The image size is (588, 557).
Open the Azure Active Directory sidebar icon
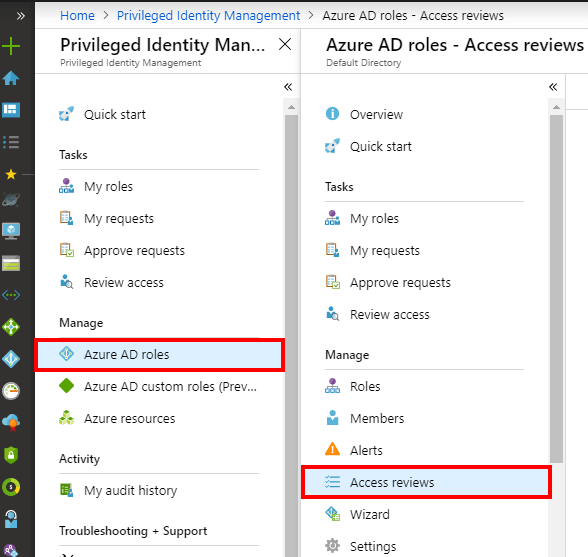(x=11, y=359)
